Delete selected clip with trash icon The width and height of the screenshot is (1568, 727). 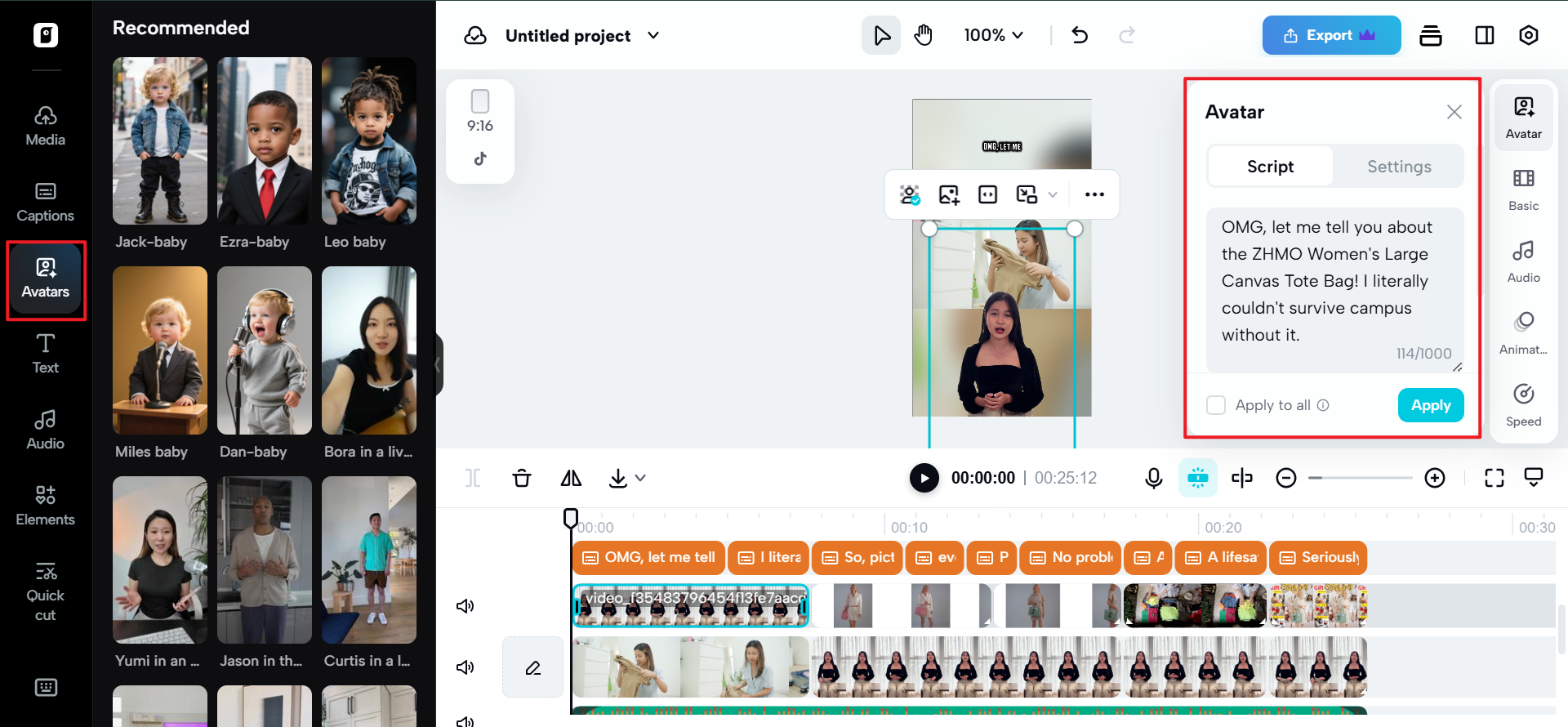point(522,478)
